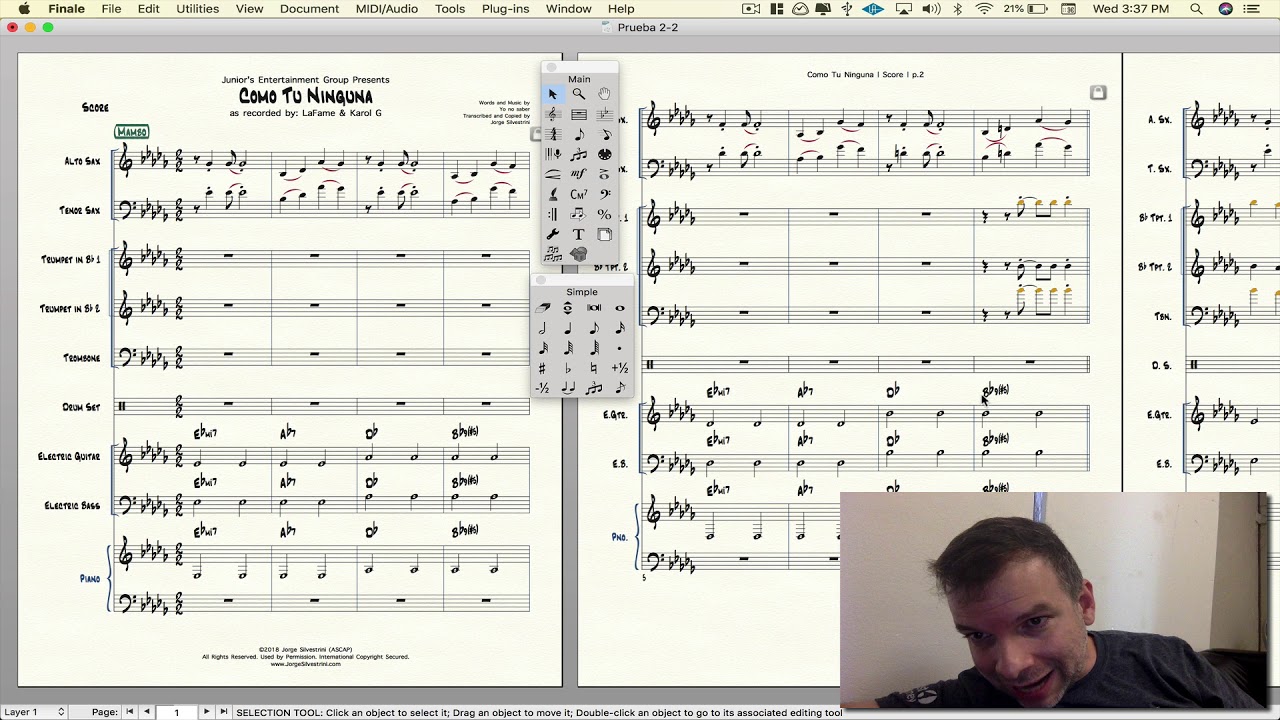Select the Page Layout tool

(605, 234)
